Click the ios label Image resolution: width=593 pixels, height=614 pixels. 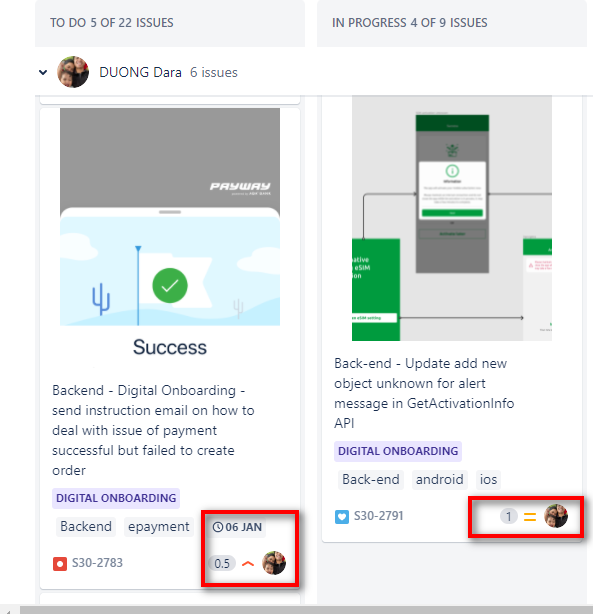coord(488,479)
